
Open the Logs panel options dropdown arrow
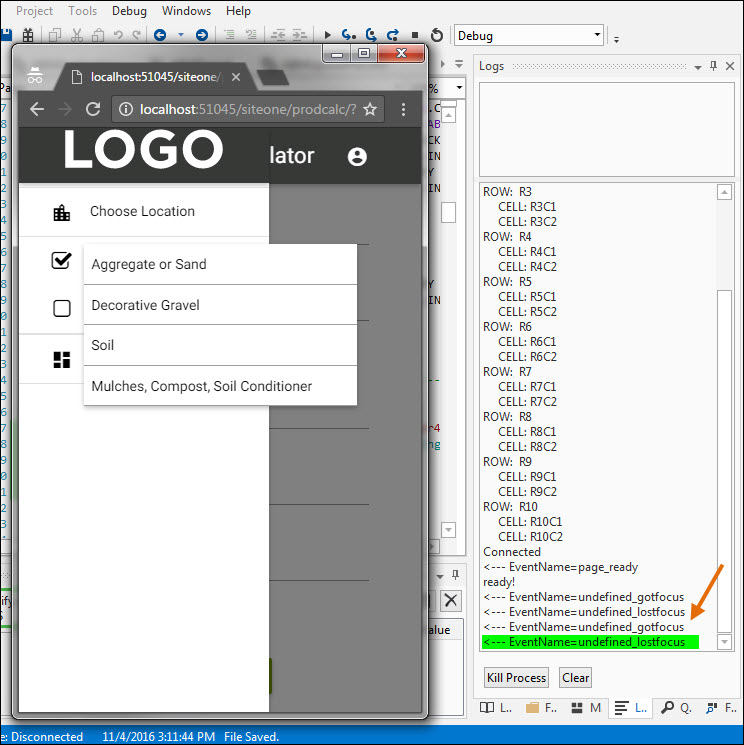click(x=698, y=67)
